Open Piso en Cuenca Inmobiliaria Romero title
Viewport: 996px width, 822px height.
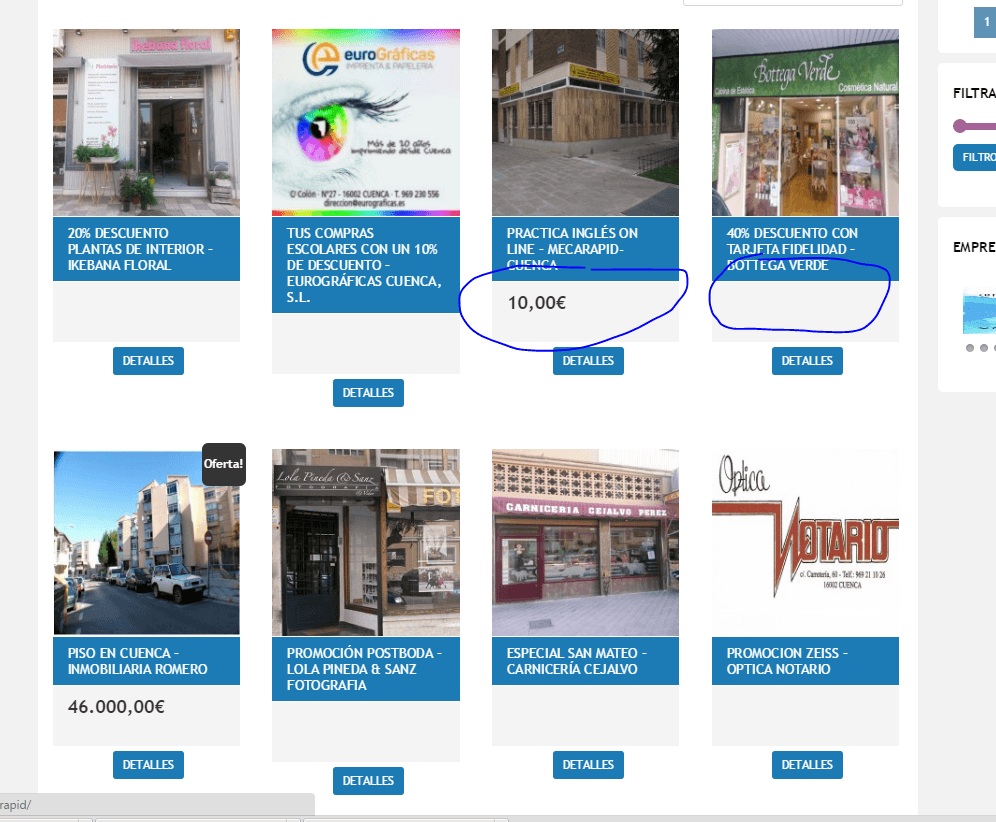(x=137, y=661)
